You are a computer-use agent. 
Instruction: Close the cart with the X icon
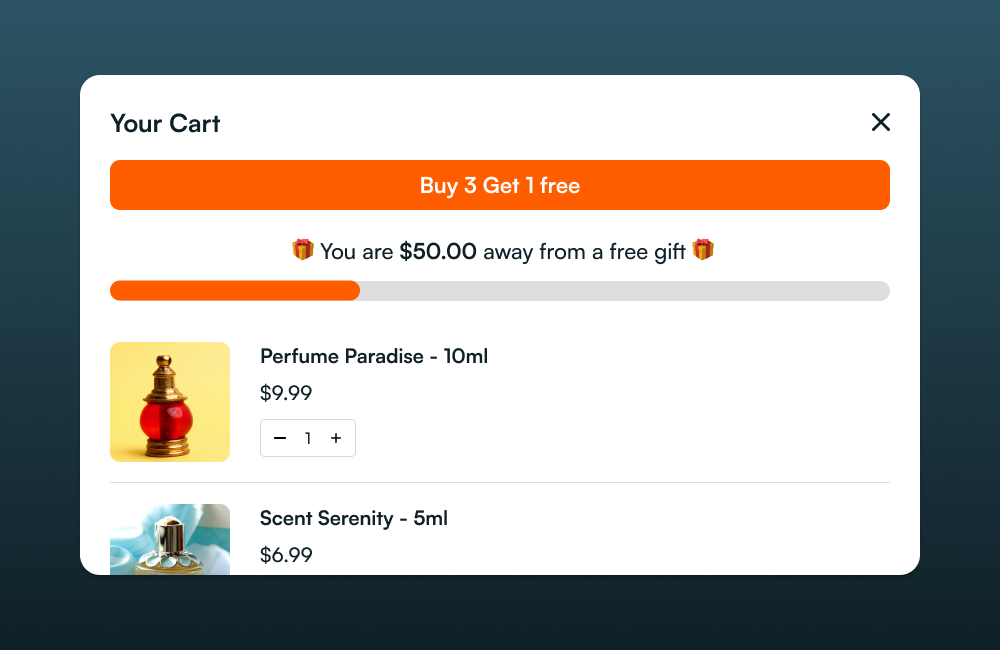coord(880,122)
